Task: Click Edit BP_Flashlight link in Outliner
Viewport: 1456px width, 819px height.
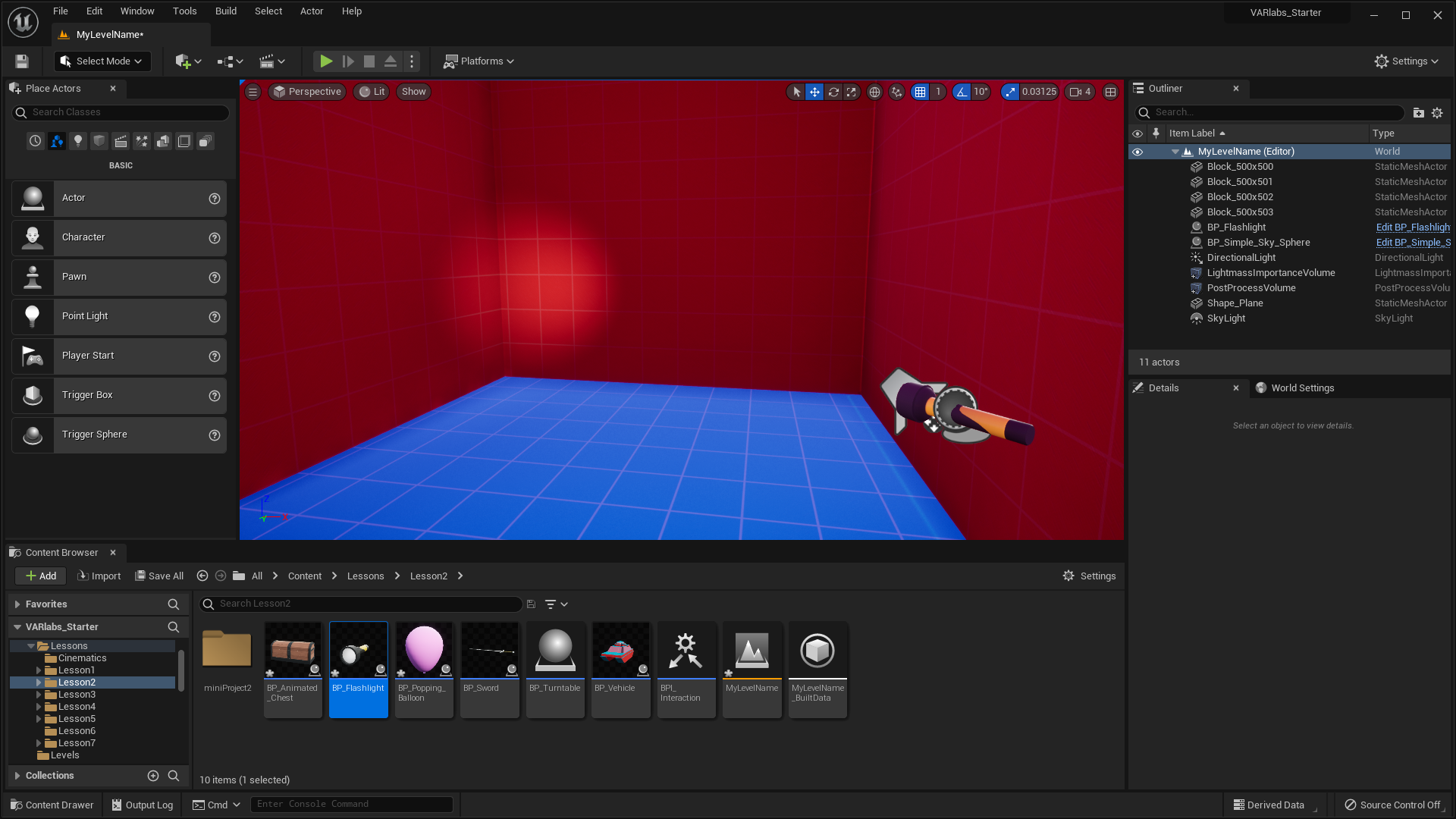Action: [1411, 227]
